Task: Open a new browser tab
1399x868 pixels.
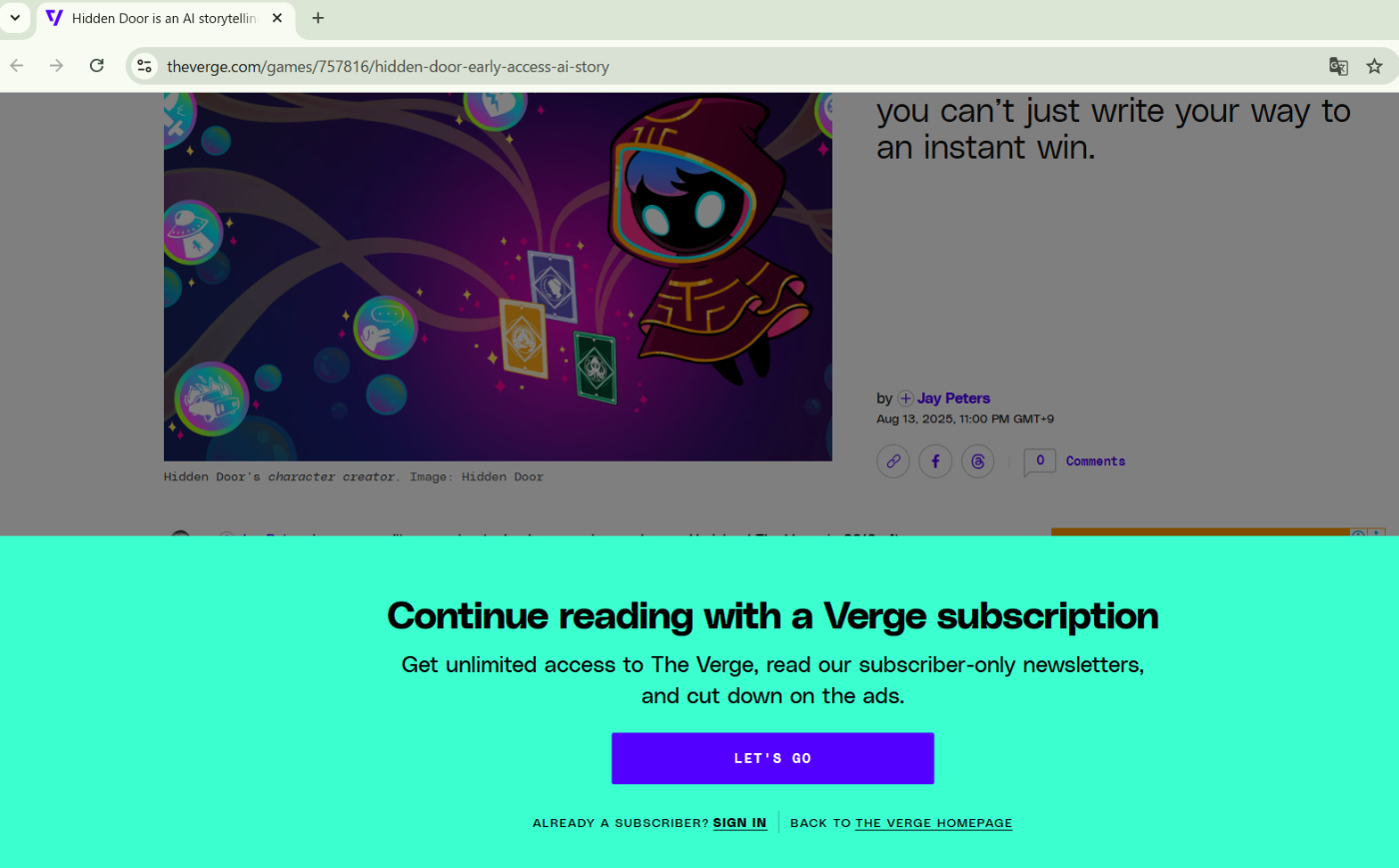Action: click(x=318, y=18)
